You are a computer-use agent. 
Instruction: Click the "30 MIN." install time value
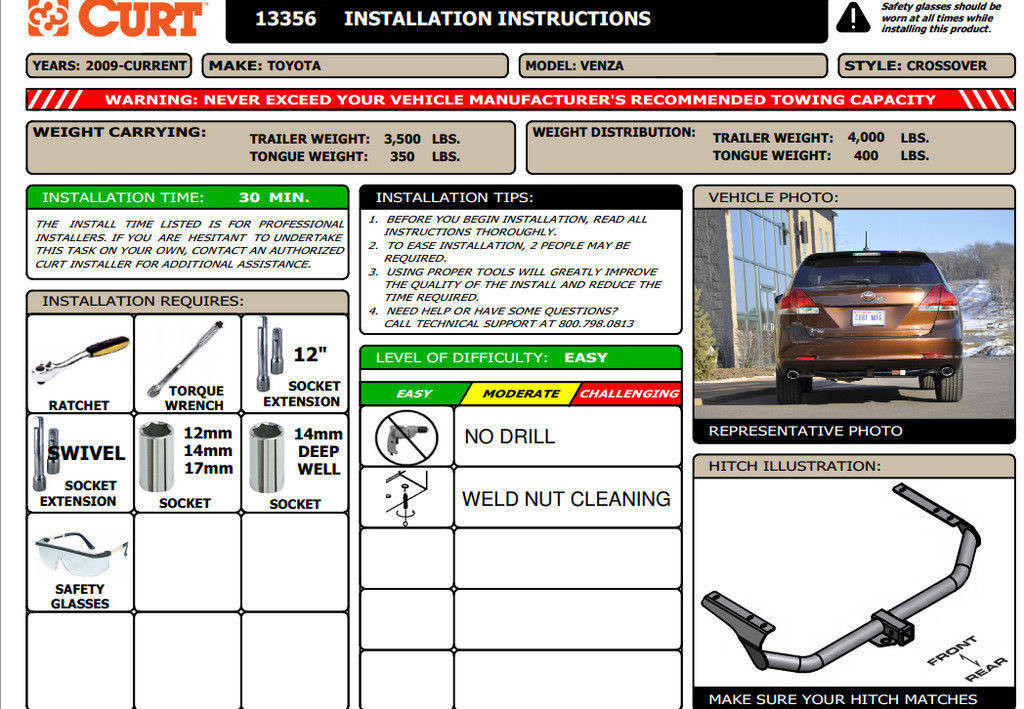point(274,197)
